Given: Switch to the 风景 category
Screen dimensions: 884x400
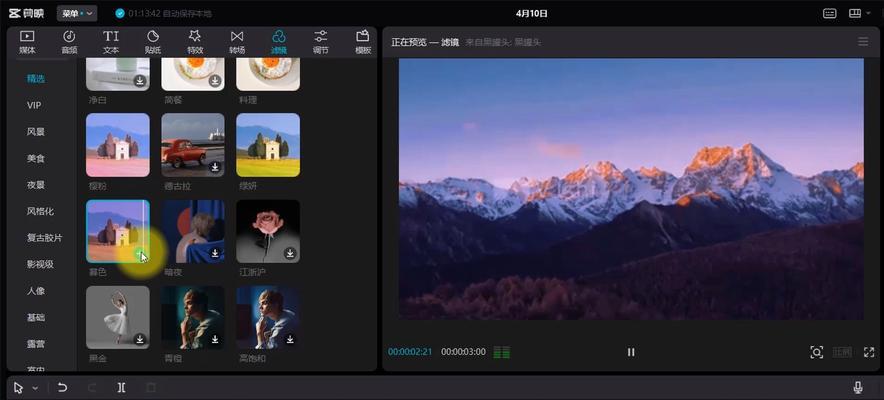Looking at the screenshot, I should tap(36, 132).
